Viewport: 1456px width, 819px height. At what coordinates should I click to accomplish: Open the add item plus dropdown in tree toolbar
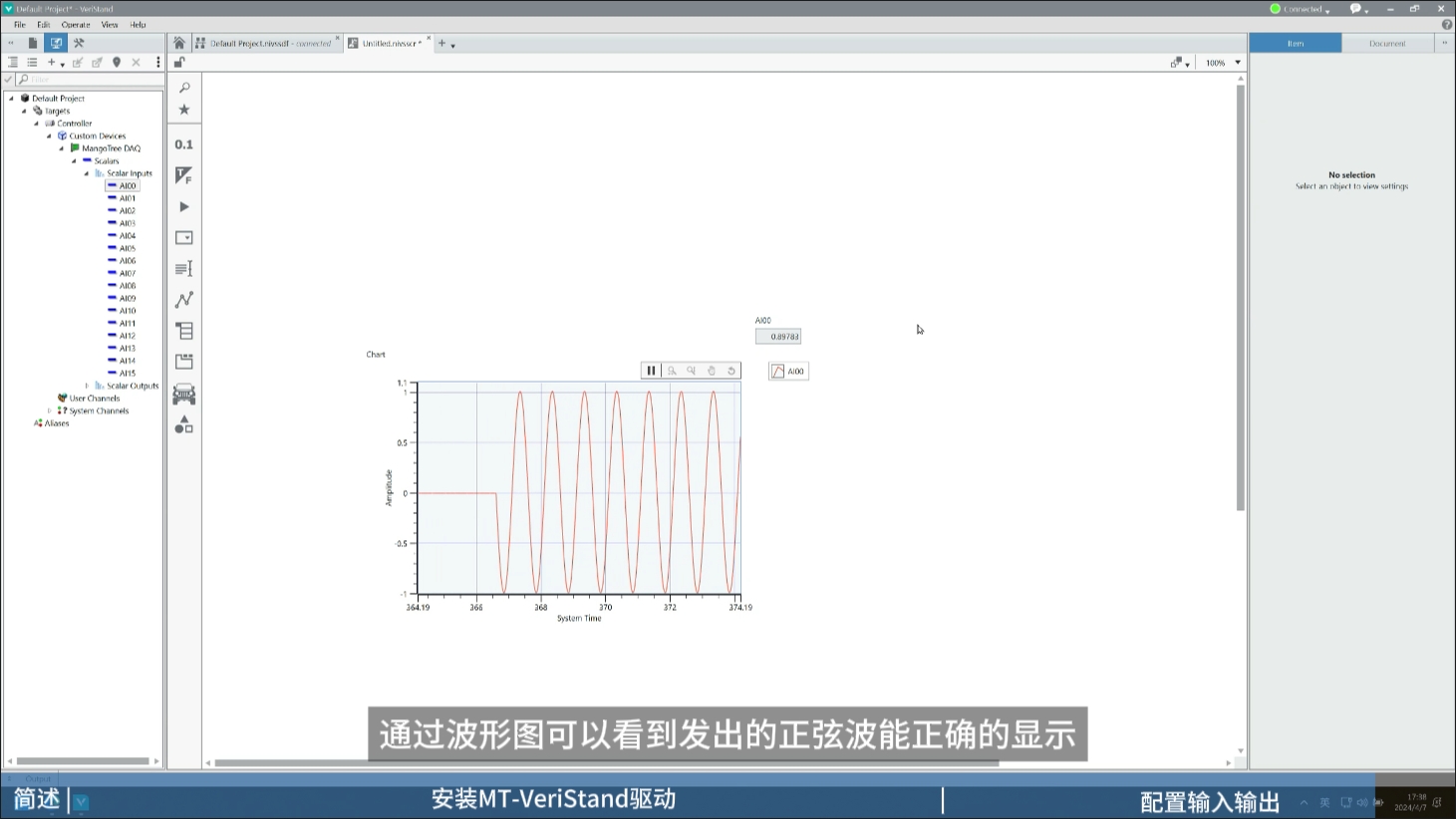[x=56, y=62]
